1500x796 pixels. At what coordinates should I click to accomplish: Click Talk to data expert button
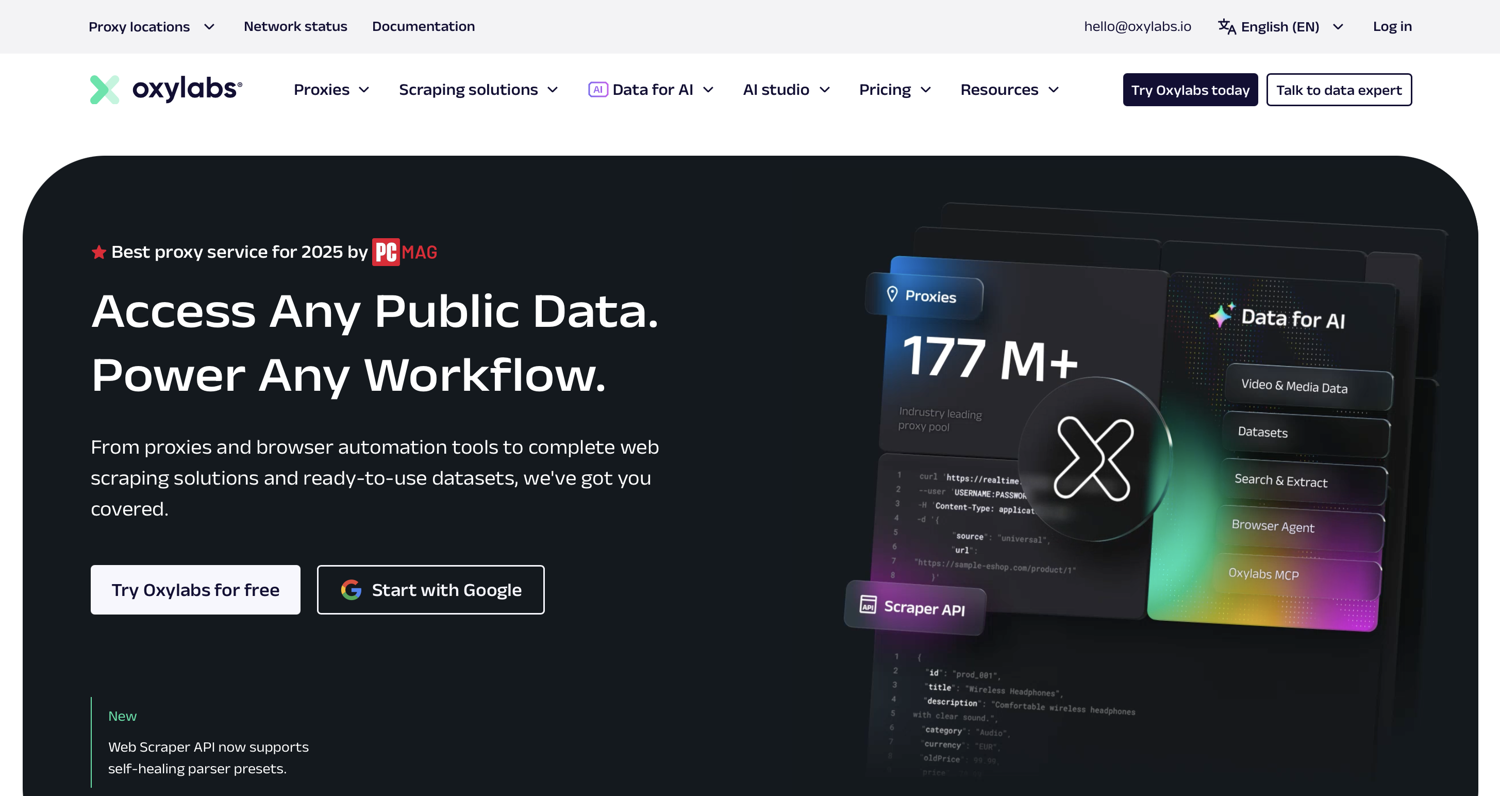coord(1339,90)
